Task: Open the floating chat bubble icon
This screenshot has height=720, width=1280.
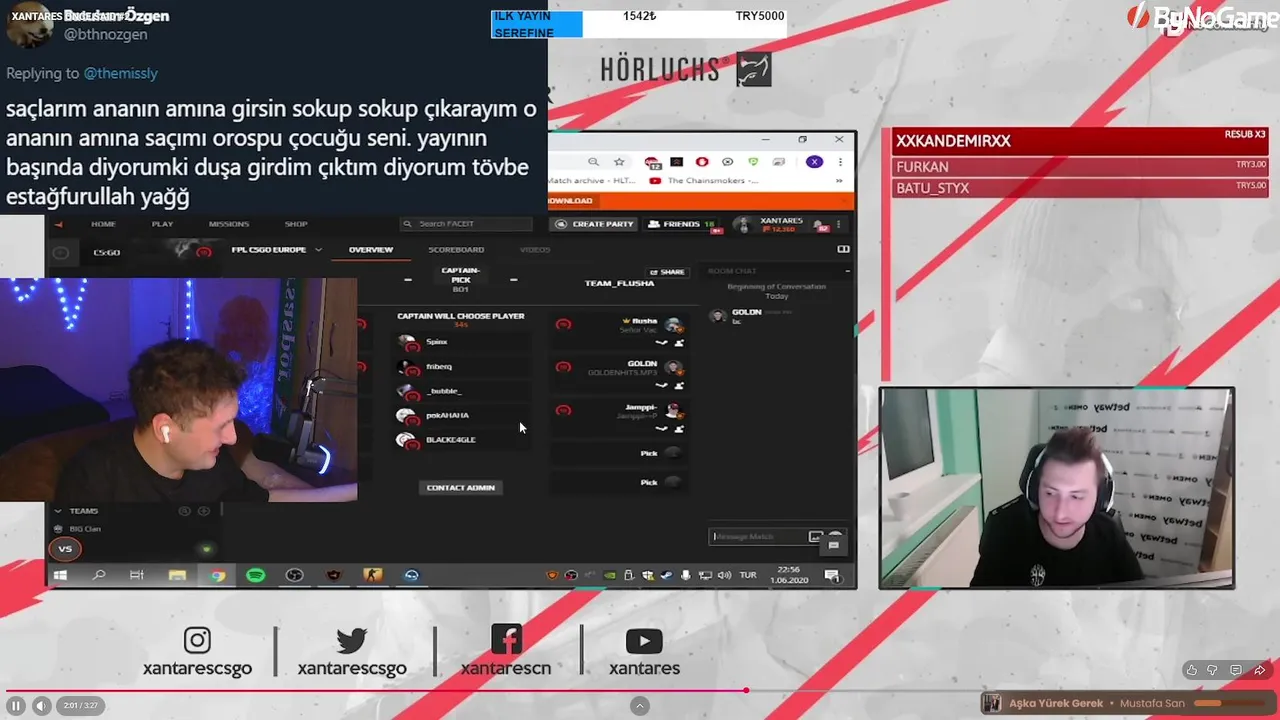Action: (833, 545)
